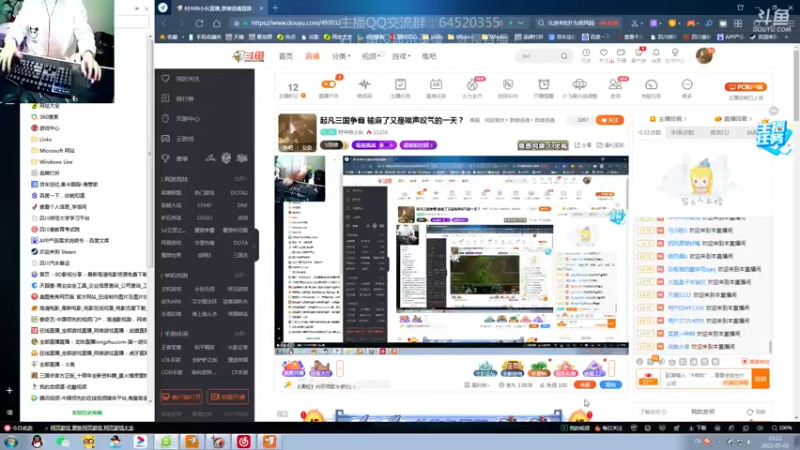Expand the 网游竞技 全部 link in sidebar
This screenshot has width=800, height=450.
tap(241, 179)
